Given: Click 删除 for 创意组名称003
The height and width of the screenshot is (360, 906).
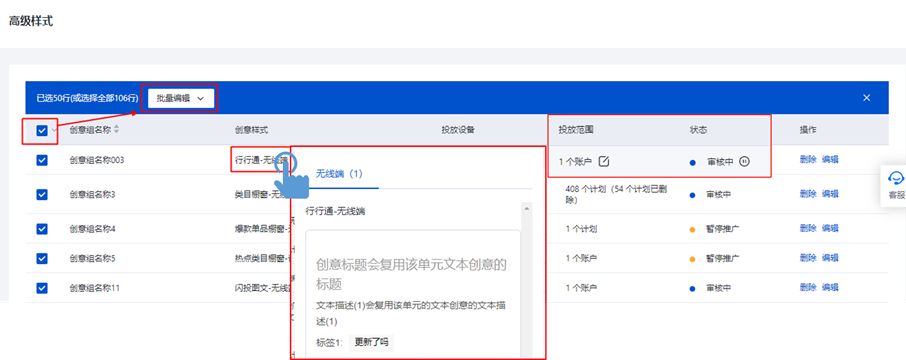Looking at the screenshot, I should 808,160.
